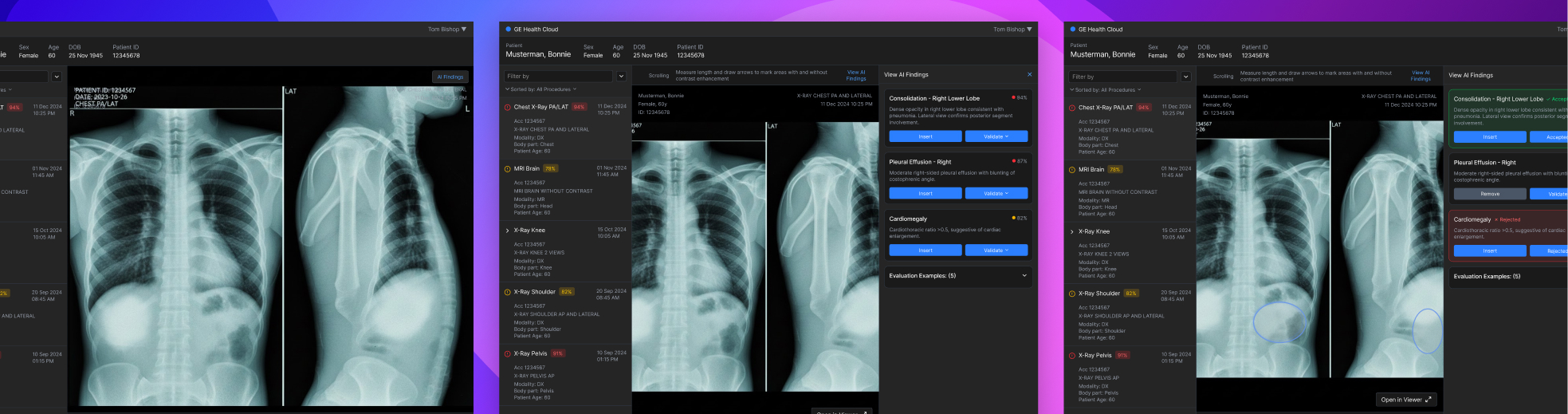Expand the X-Ray Knee study in middle window

508,231
